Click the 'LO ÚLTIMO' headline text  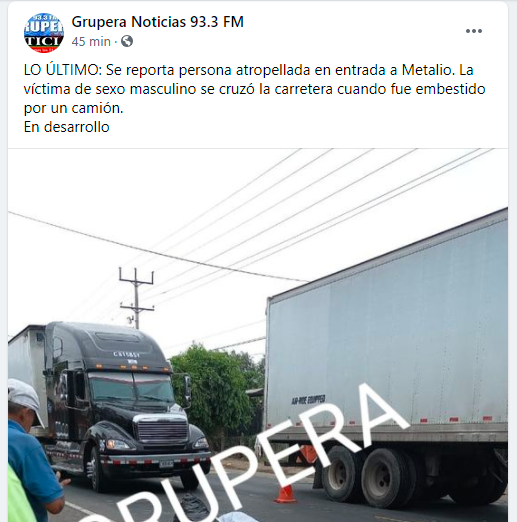click(63, 70)
